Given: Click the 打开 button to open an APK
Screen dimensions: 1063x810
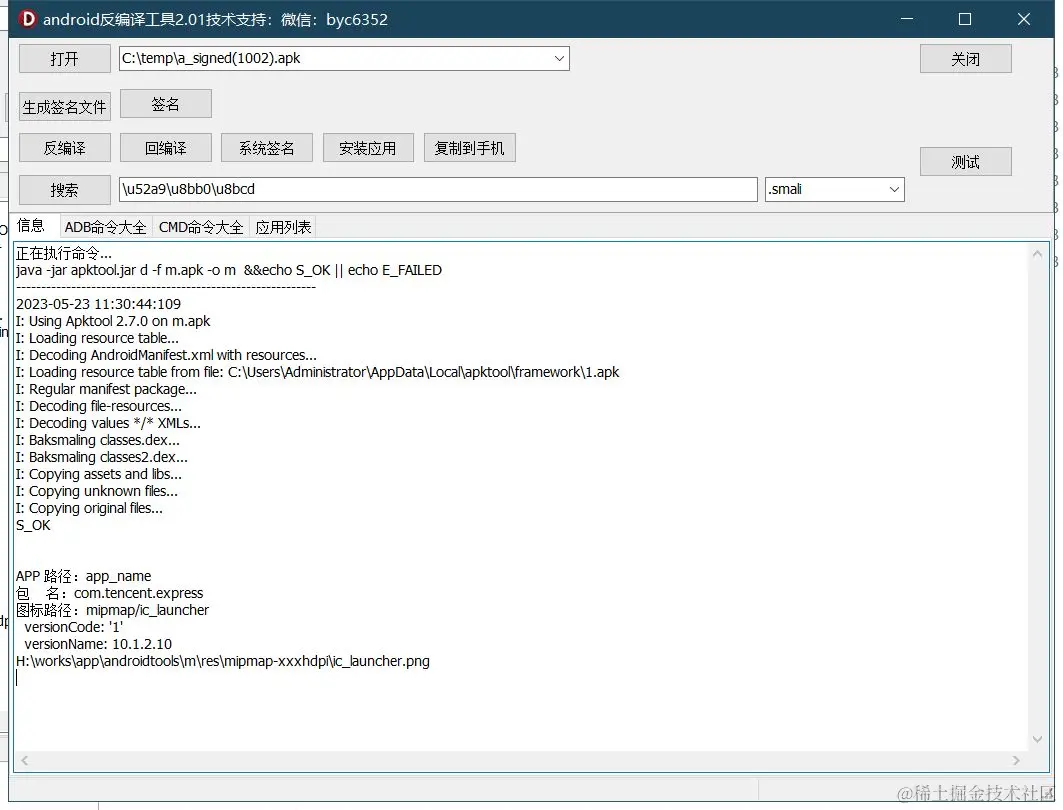Looking at the screenshot, I should pos(64,59).
